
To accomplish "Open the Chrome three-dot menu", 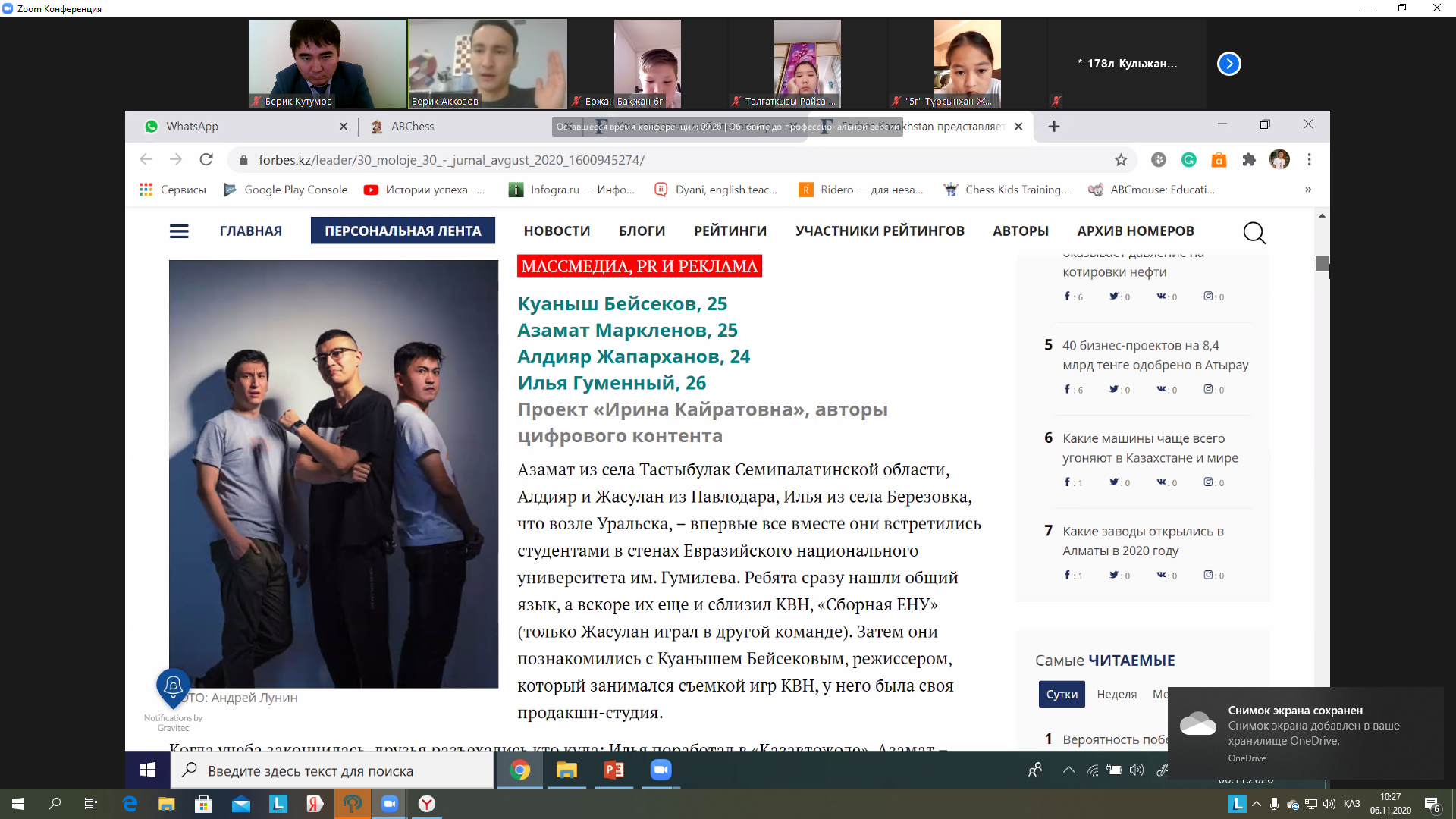I will click(x=1309, y=160).
